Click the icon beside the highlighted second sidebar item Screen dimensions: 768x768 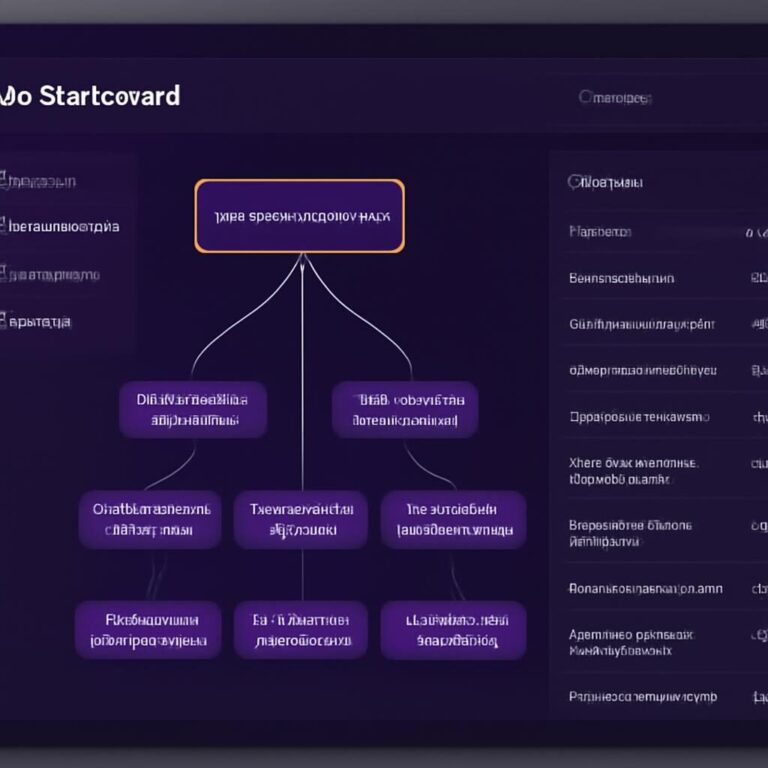tap(3, 226)
